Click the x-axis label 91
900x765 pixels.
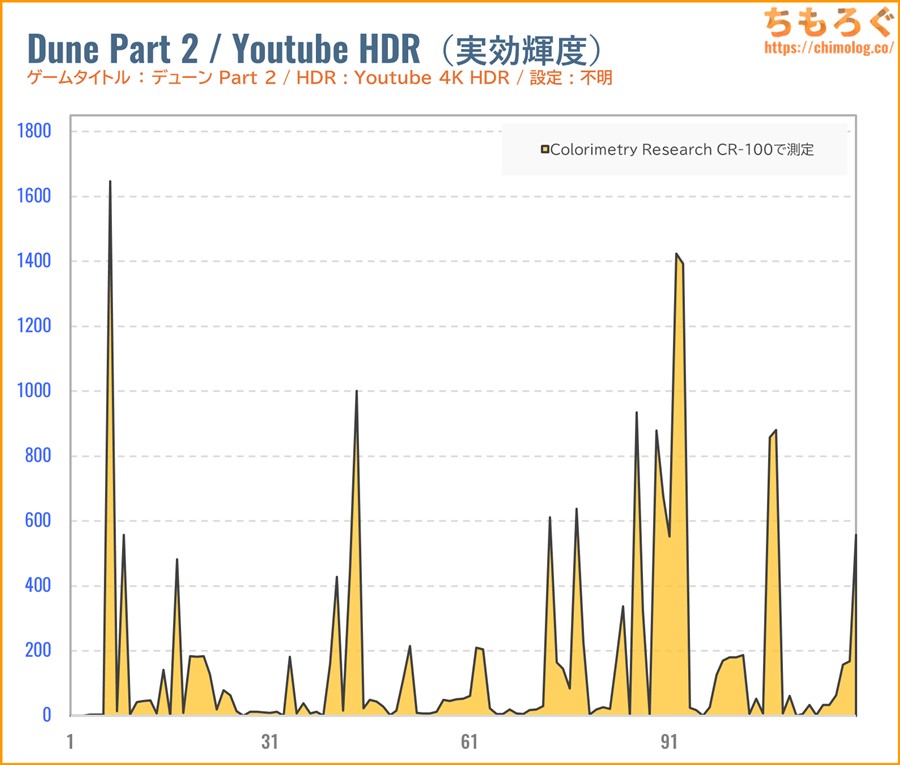tap(669, 741)
